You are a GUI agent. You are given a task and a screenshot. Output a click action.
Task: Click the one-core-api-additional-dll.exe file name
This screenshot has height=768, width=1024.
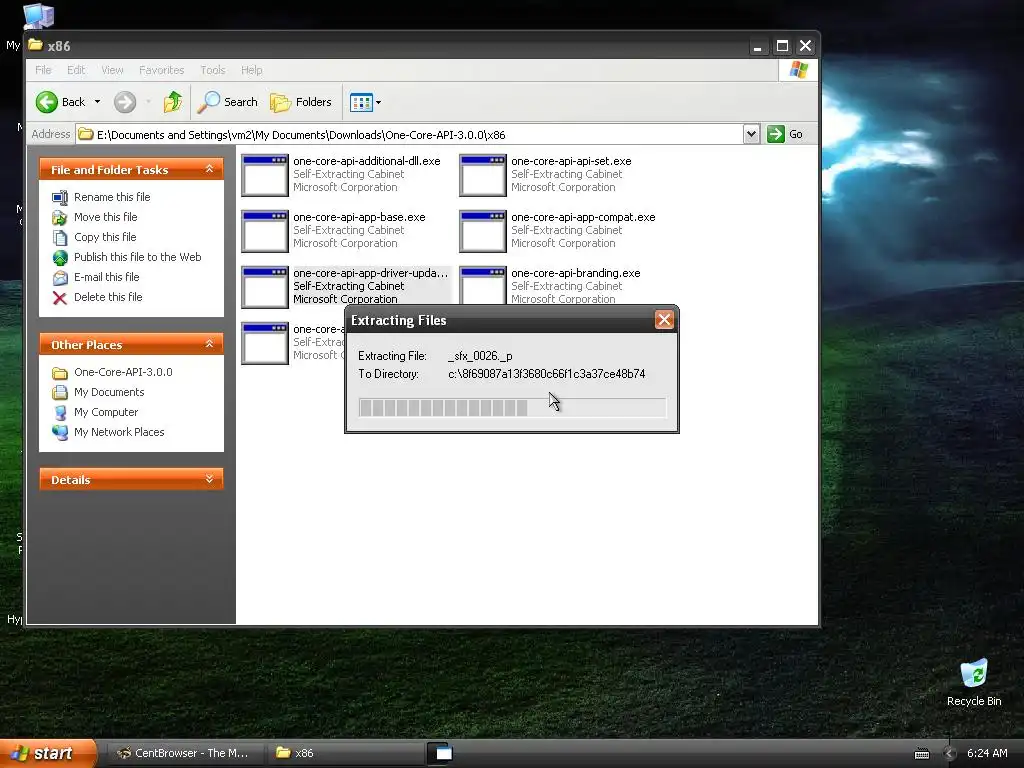(366, 161)
